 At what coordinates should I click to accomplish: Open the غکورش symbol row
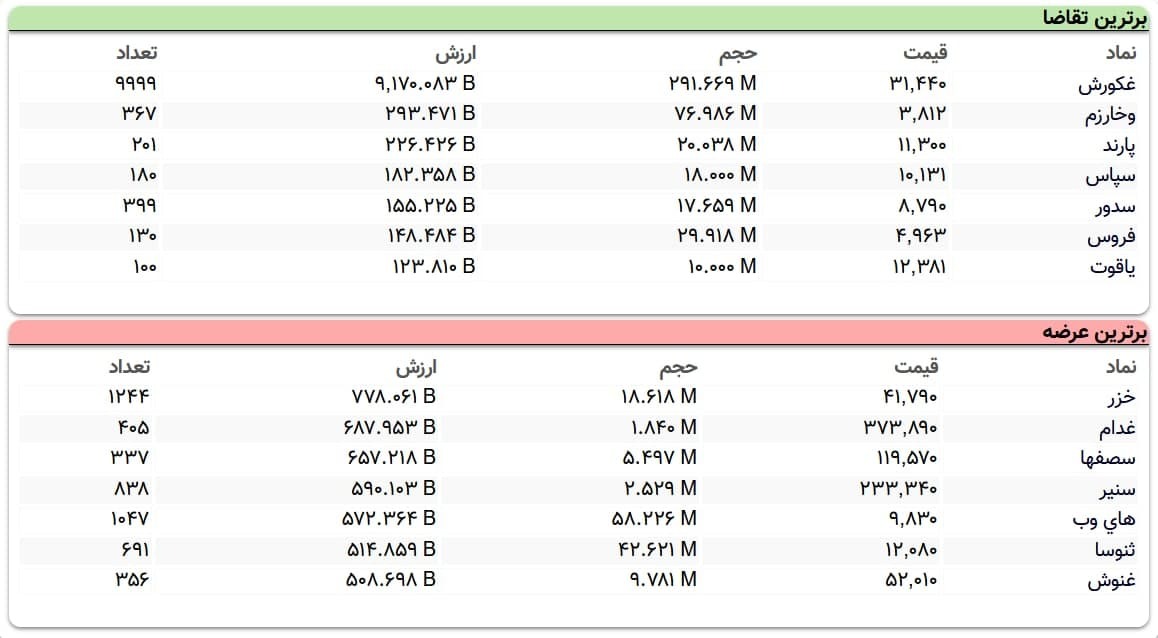tap(1106, 84)
